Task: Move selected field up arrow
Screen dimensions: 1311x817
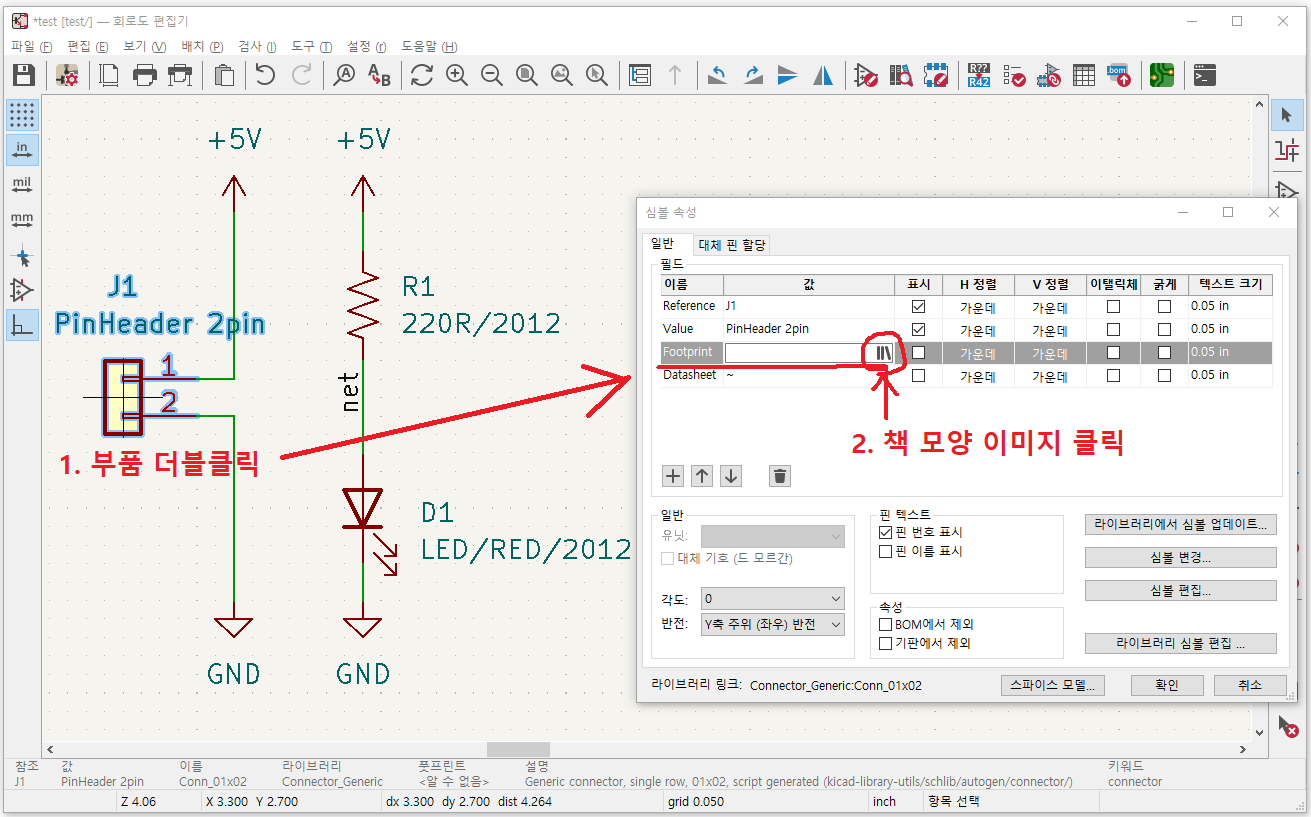Action: pyautogui.click(x=702, y=476)
